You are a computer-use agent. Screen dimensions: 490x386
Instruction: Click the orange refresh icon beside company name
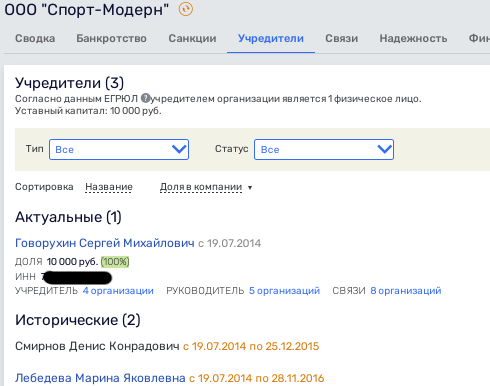tap(186, 9)
